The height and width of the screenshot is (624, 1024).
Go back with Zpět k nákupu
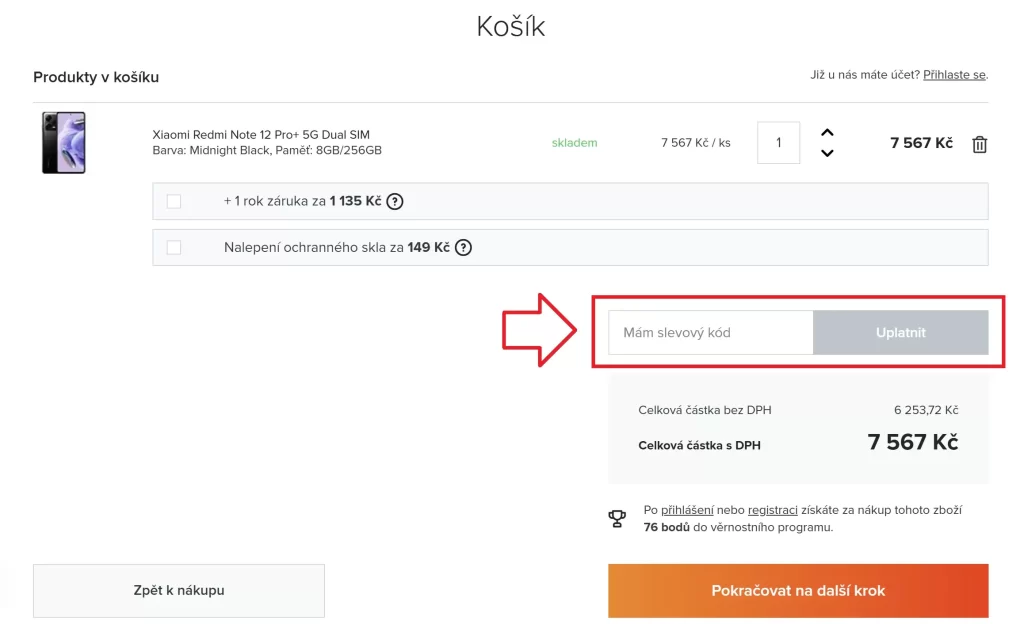click(179, 591)
